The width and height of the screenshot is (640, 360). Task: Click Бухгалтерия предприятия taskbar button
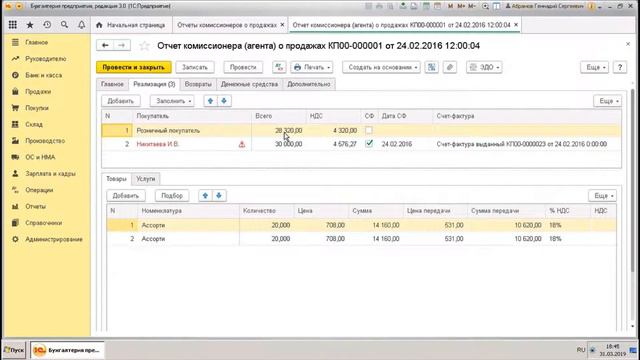point(67,350)
